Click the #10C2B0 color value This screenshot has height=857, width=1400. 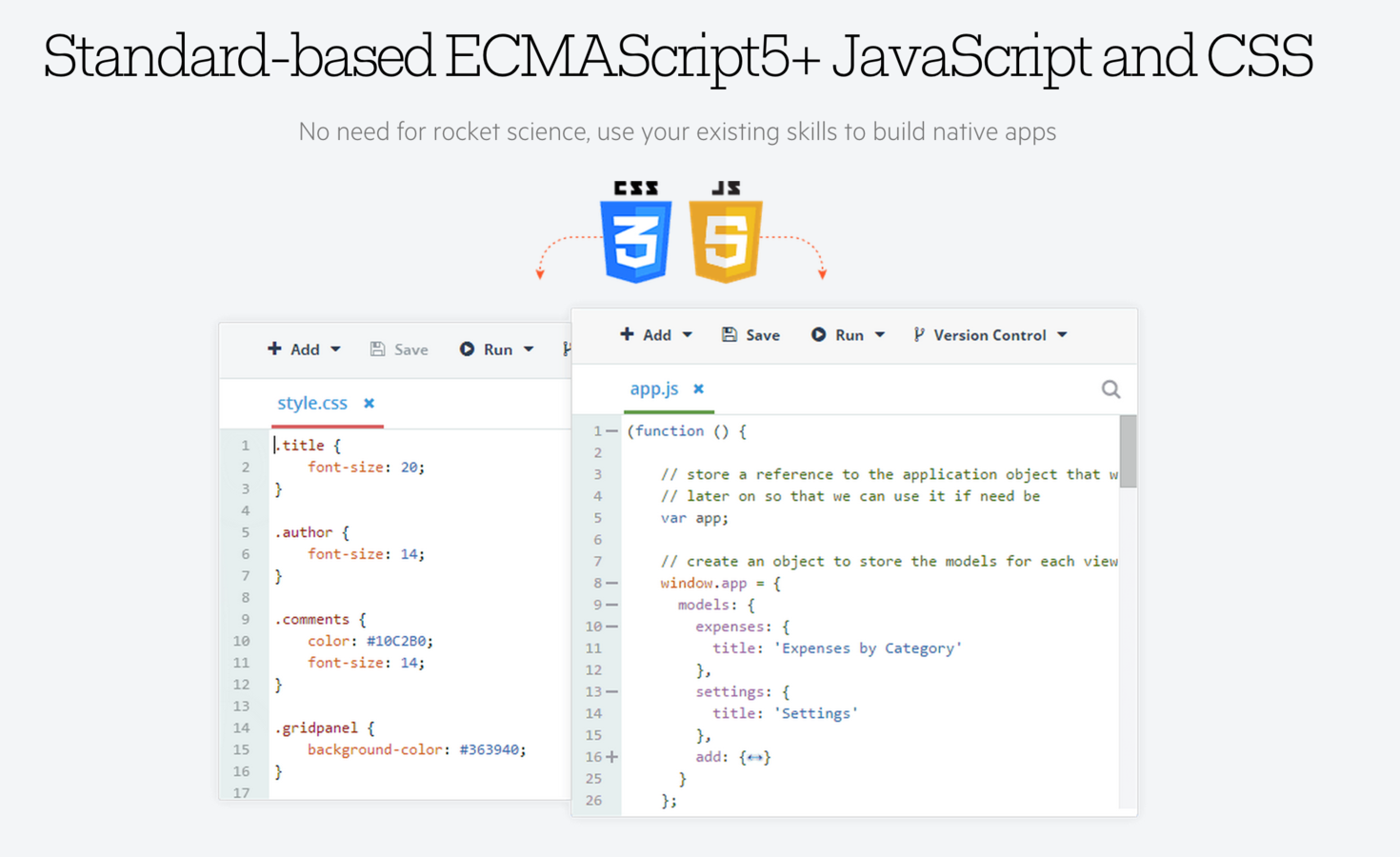[400, 642]
